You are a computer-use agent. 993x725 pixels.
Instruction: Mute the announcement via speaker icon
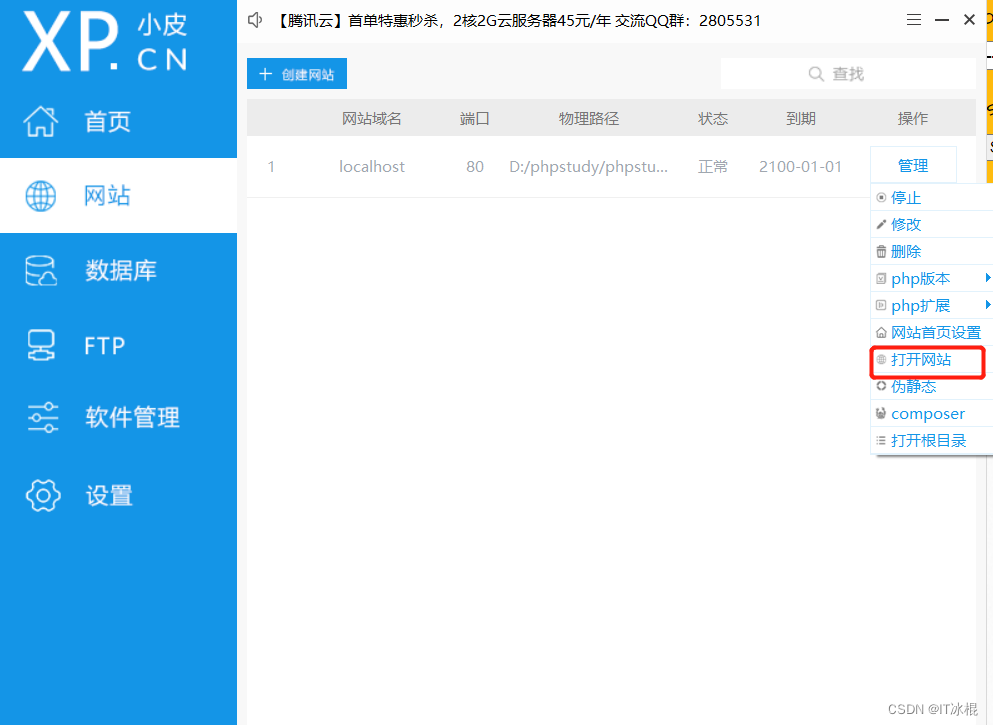(254, 19)
